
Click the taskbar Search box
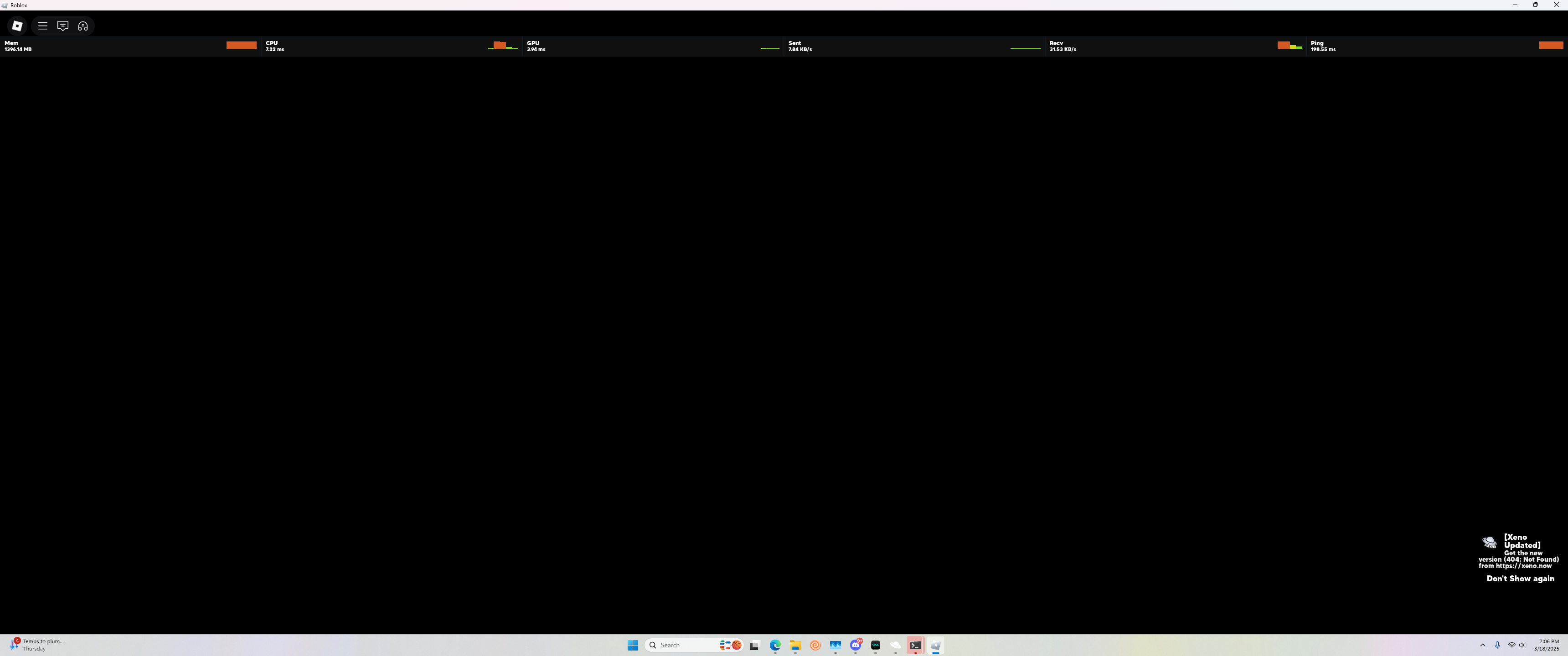click(x=694, y=645)
